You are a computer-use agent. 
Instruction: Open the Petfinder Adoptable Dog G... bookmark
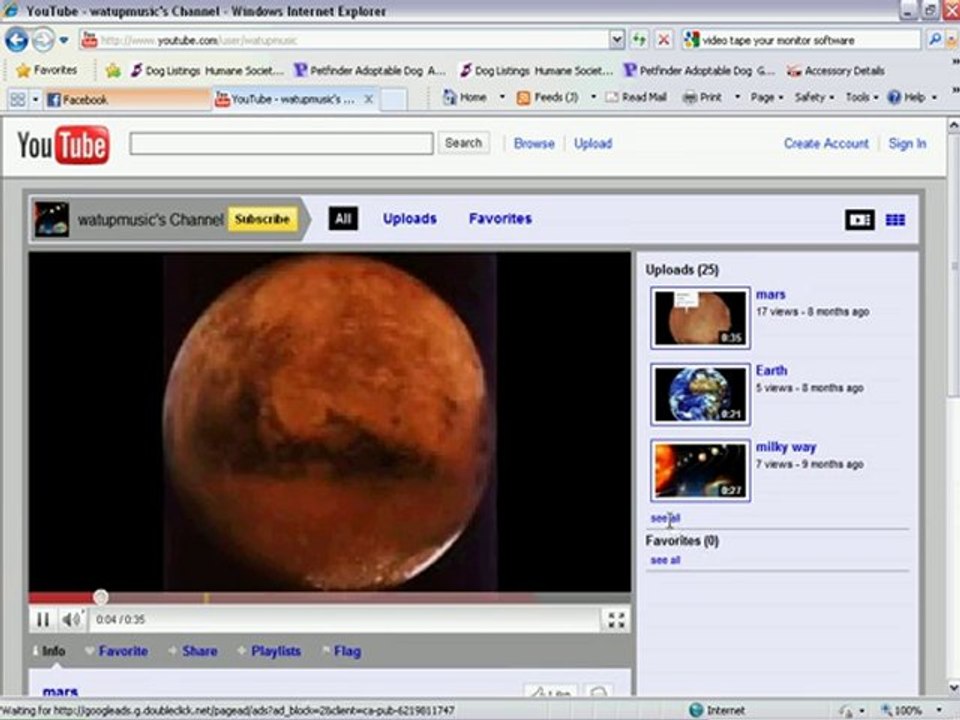[699, 70]
